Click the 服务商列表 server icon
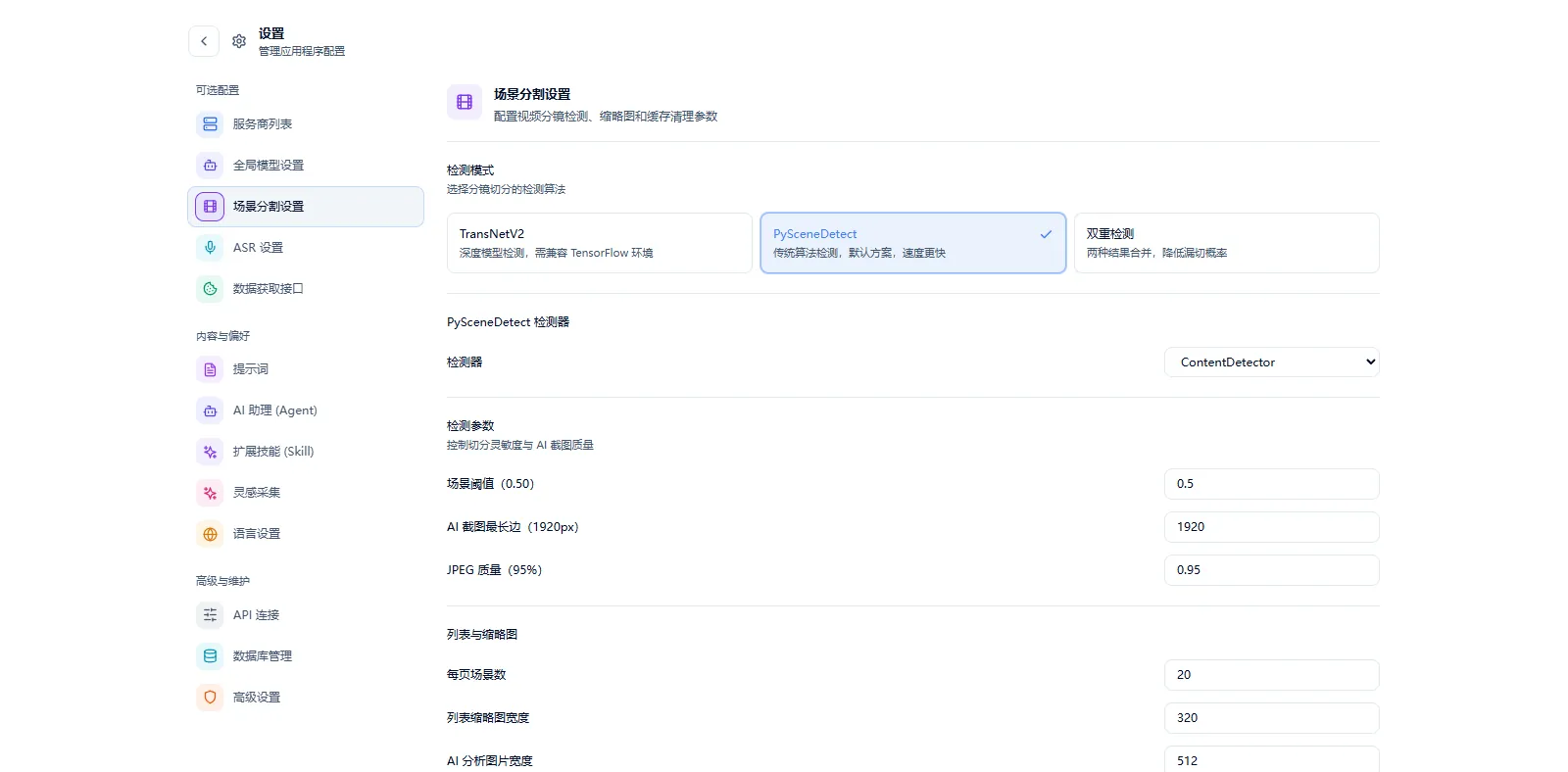This screenshot has height=772, width=1568. [x=210, y=124]
